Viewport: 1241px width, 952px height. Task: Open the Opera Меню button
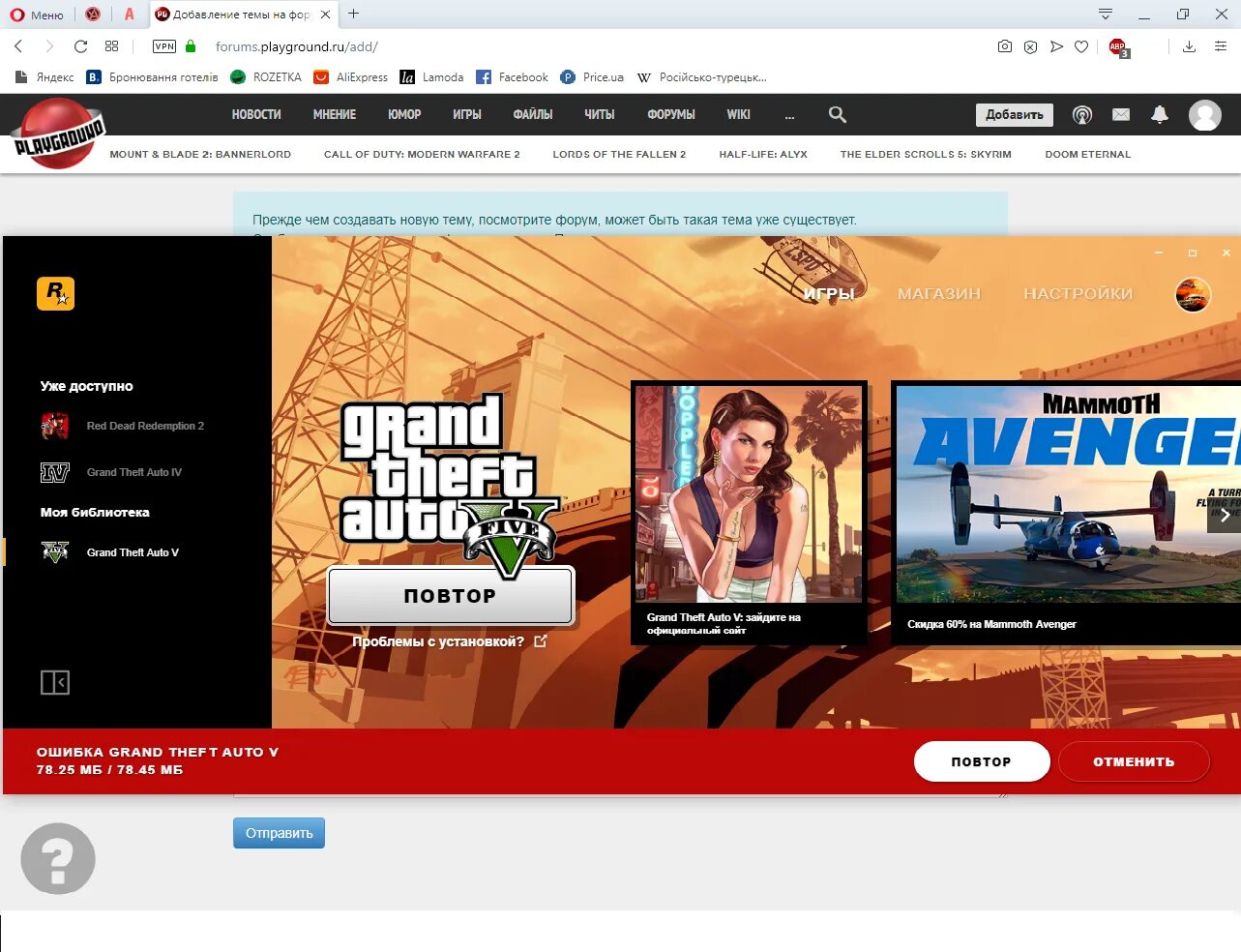tap(36, 15)
